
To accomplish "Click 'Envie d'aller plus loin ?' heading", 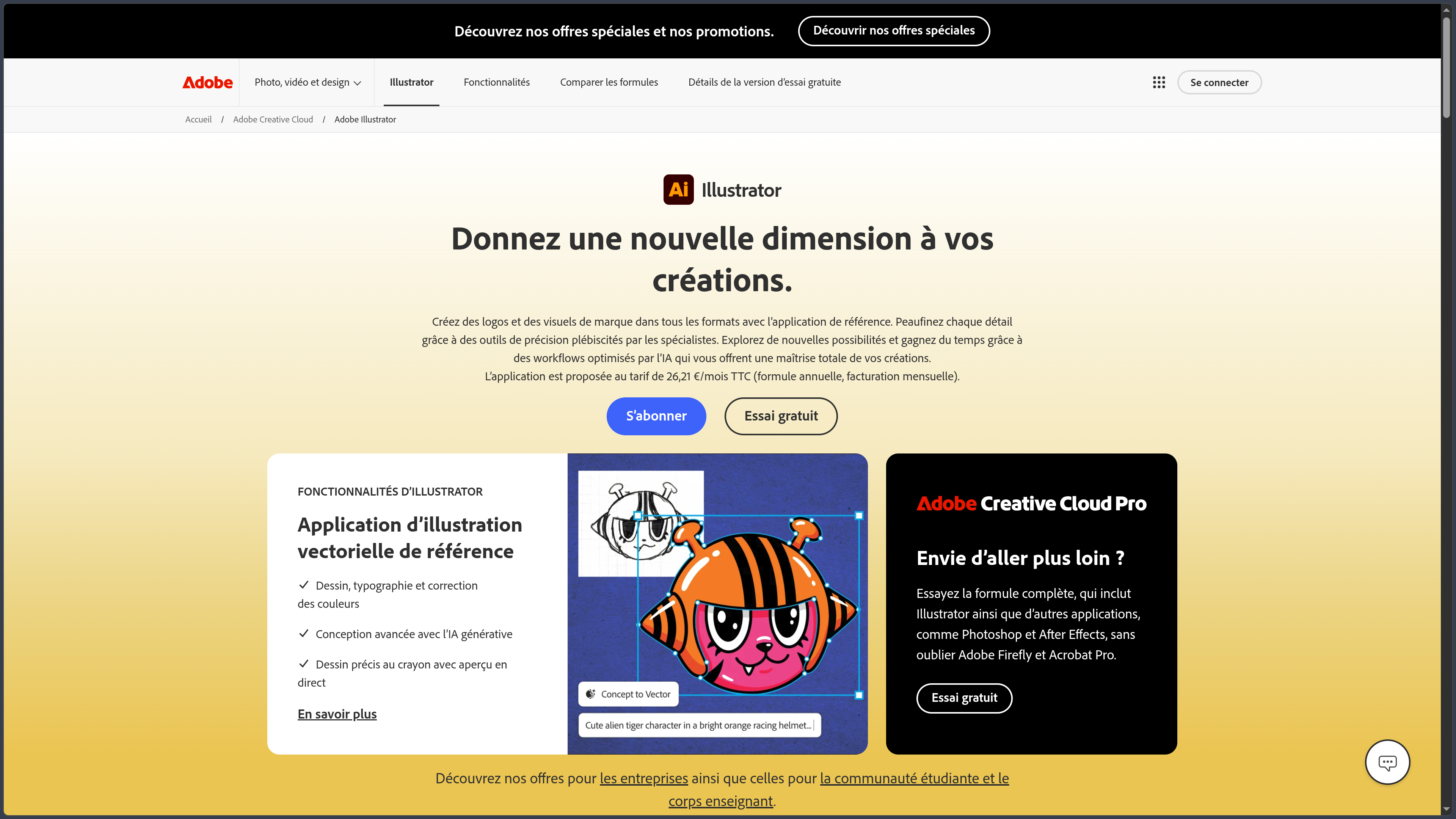I will point(1020,558).
